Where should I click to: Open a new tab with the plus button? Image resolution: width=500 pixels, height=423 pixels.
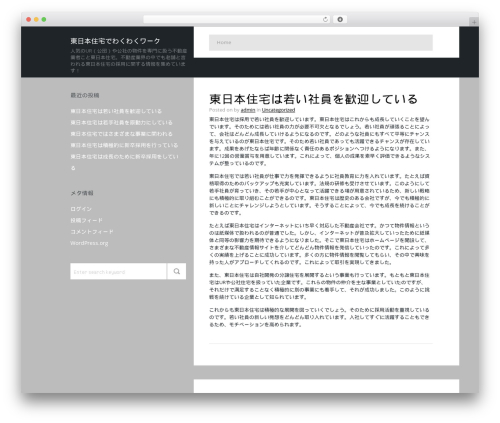point(474,22)
